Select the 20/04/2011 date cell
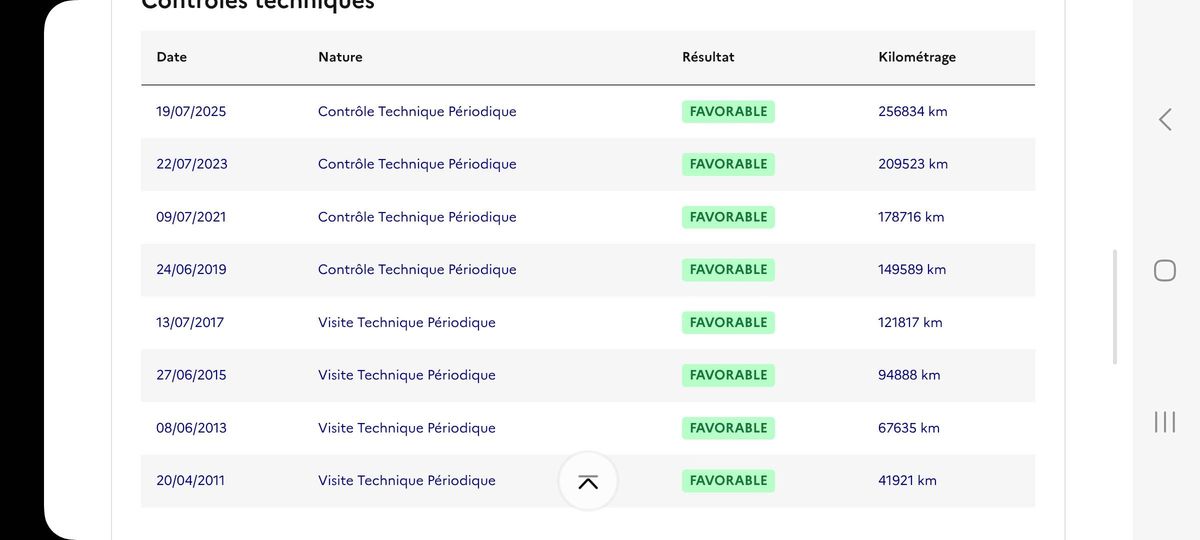Viewport: 1200px width, 540px height. coord(191,480)
